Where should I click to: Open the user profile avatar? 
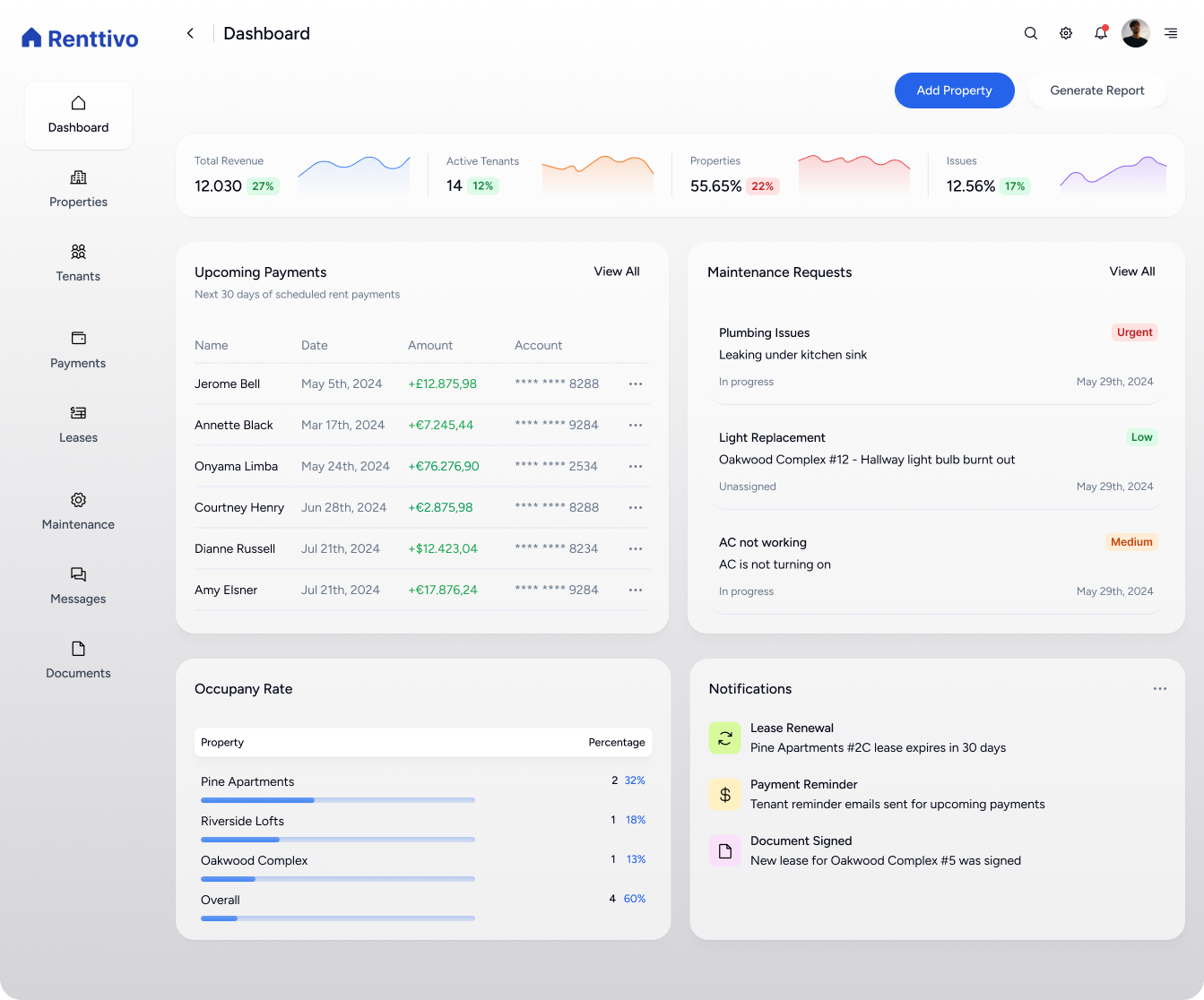point(1136,33)
